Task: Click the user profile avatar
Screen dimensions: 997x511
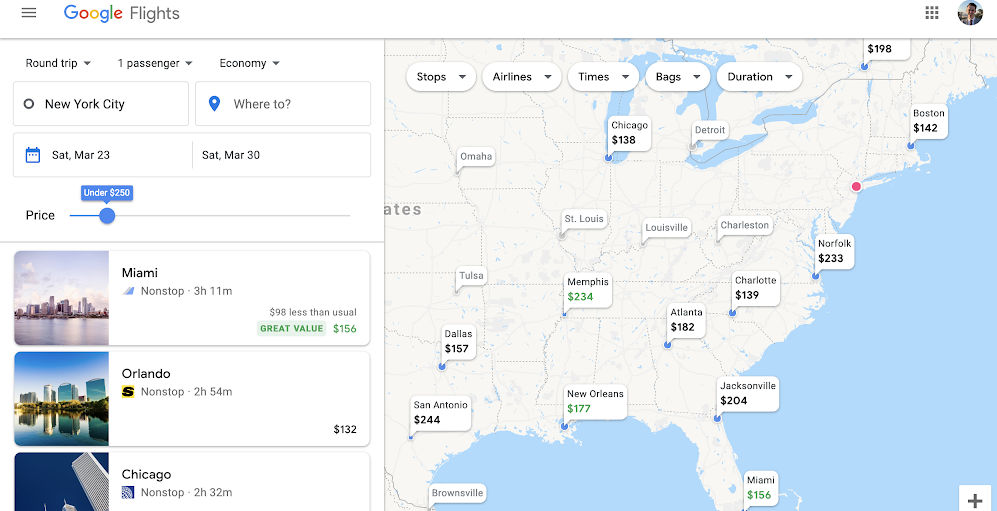Action: 970,13
